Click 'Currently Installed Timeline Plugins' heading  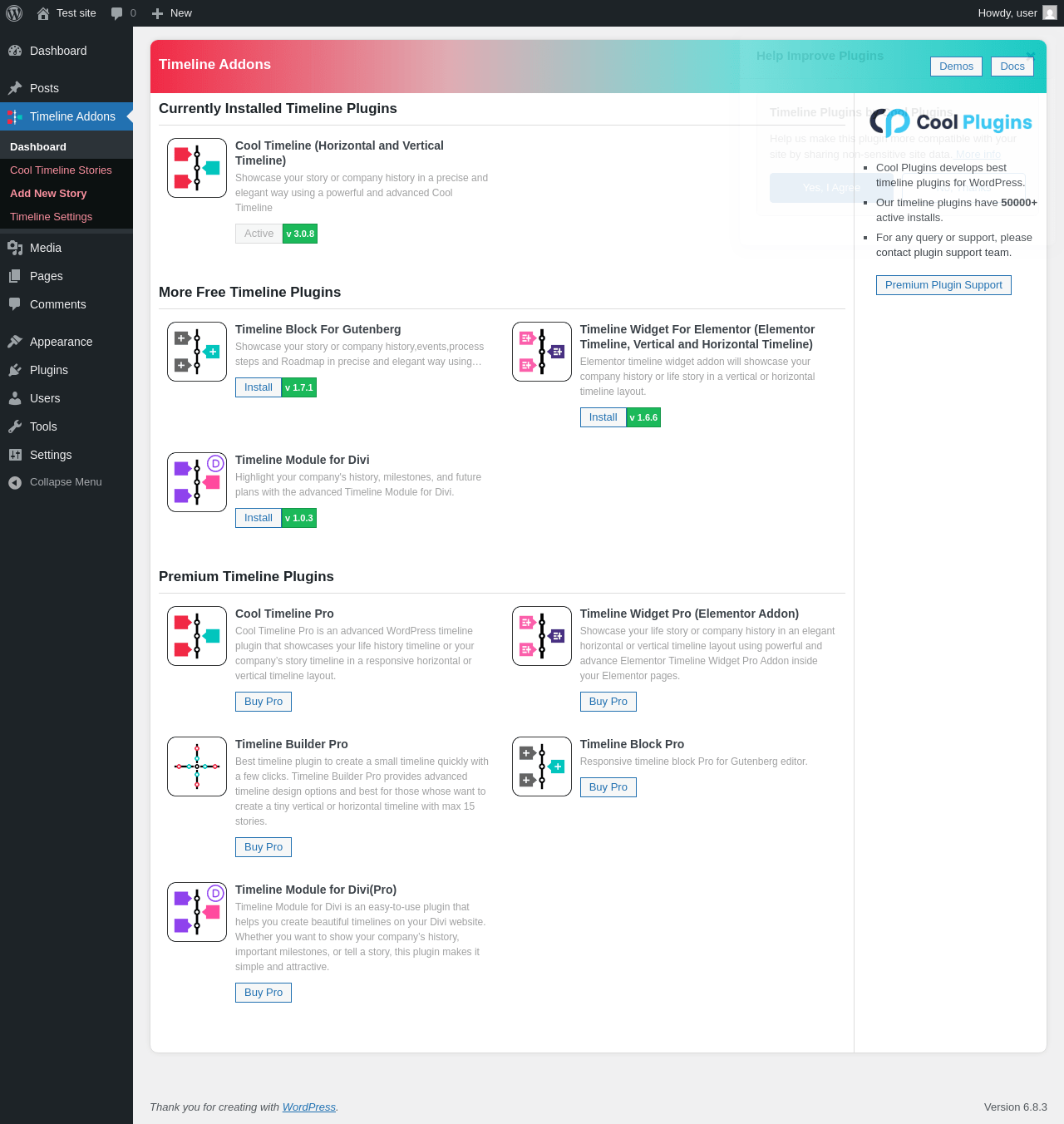[278, 109]
